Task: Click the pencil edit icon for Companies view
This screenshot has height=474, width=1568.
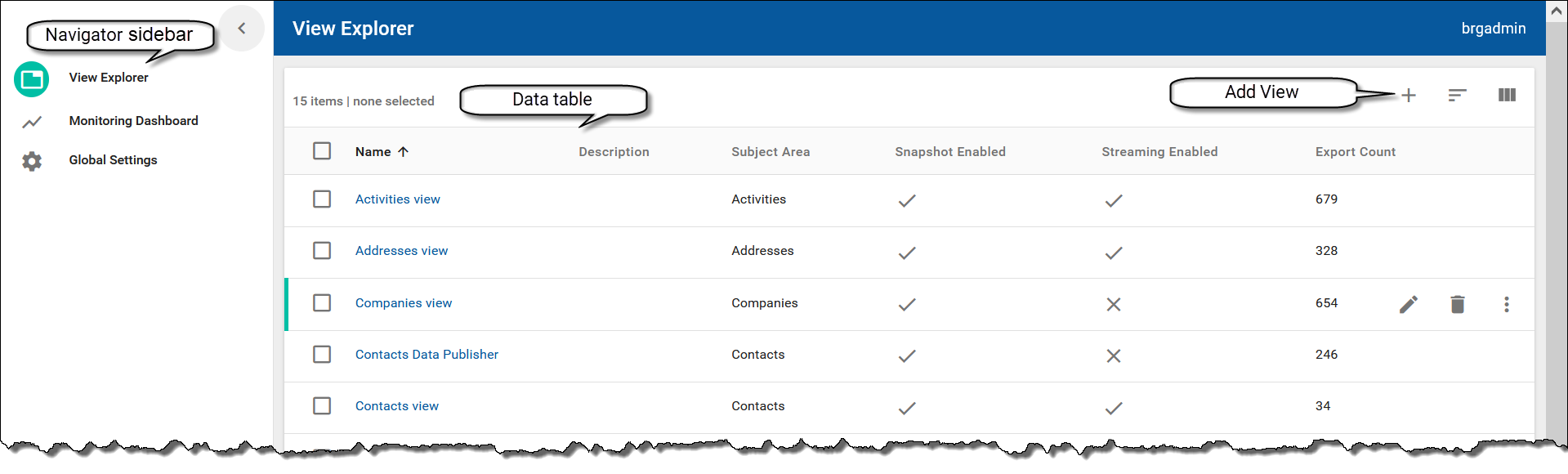Action: 1408,305
